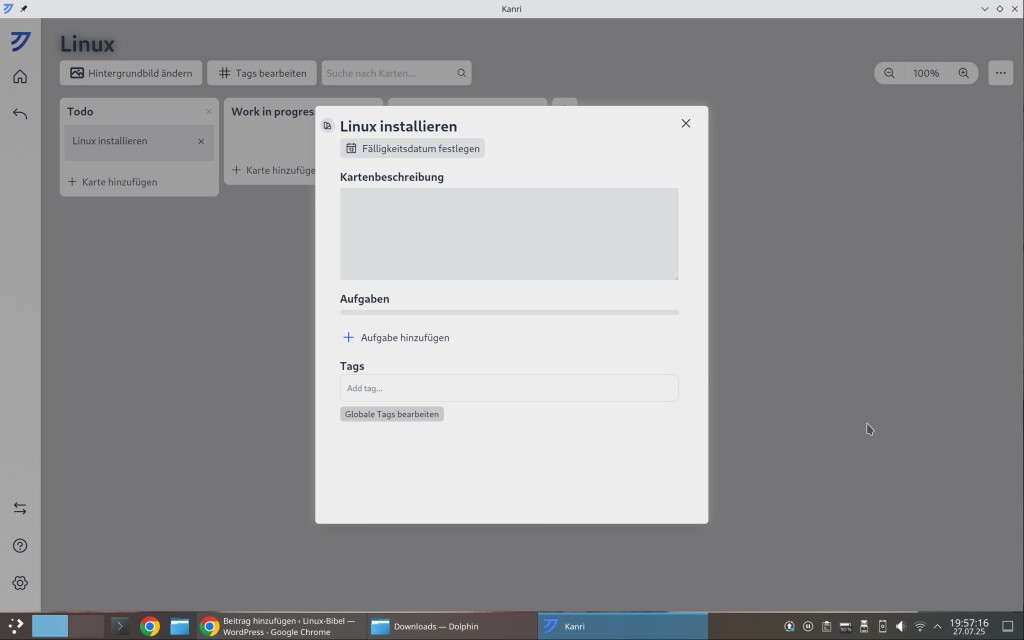Click the show desktop button

point(1008,626)
